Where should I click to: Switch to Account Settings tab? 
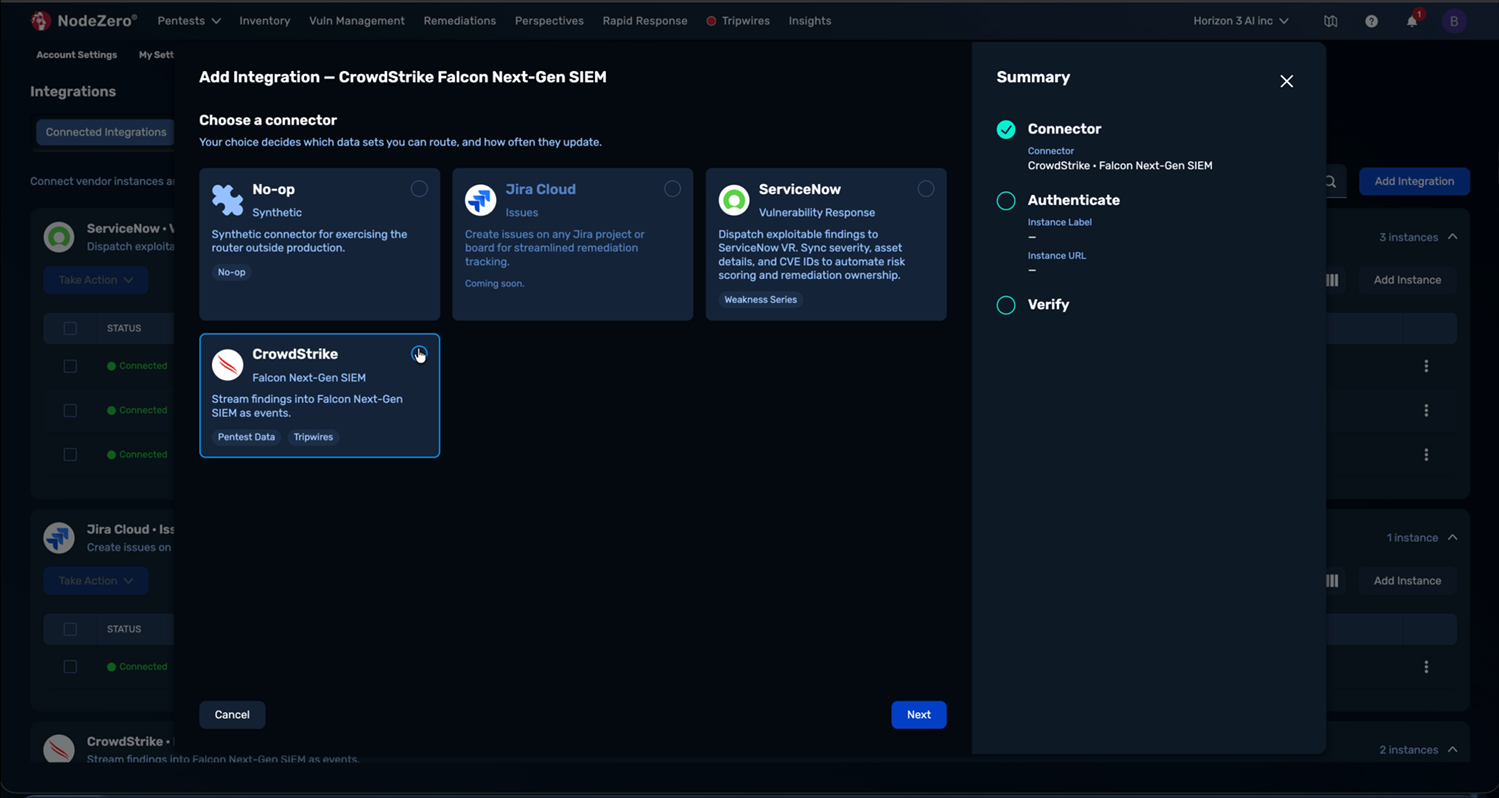(77, 55)
